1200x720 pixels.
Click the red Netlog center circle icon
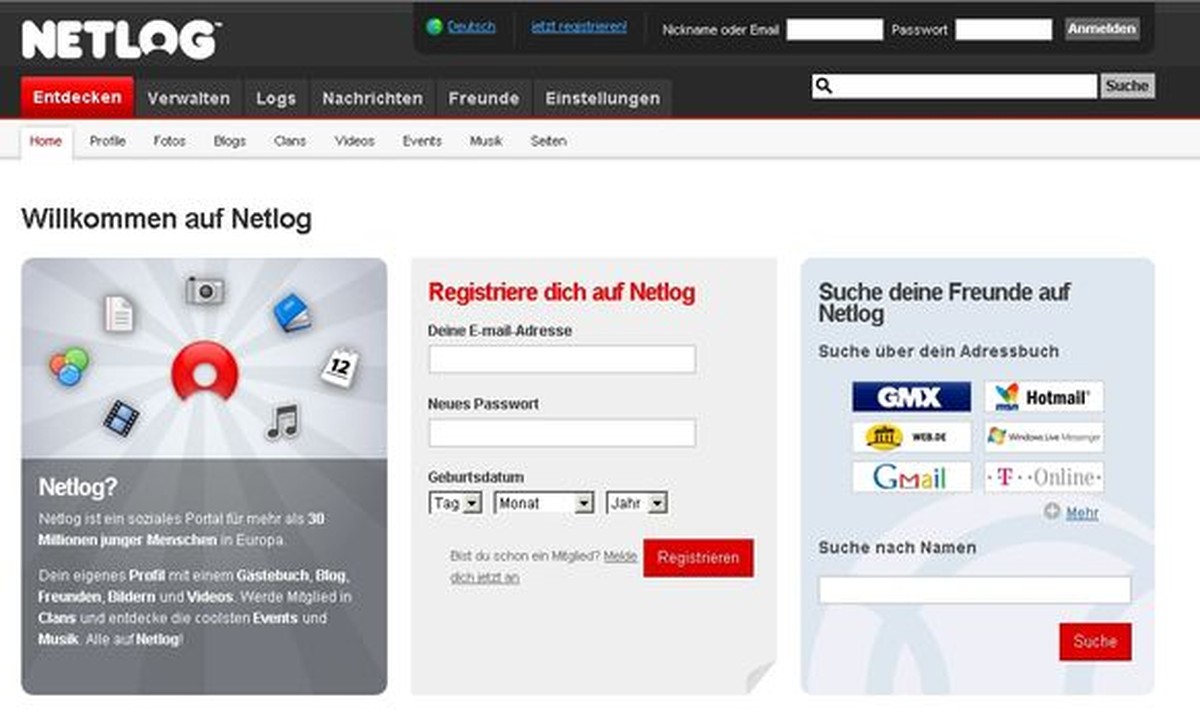(x=205, y=374)
